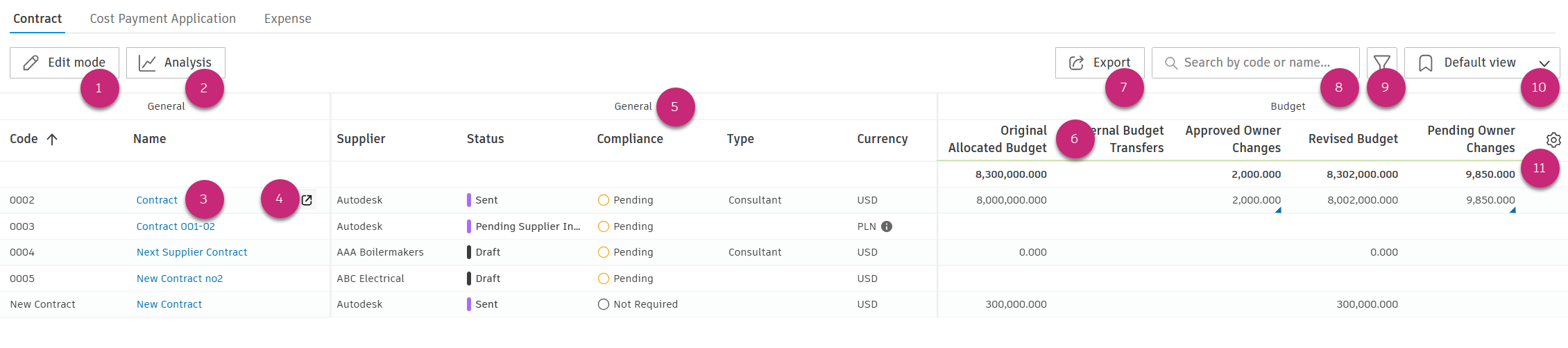Click the purple Sent status marker on row 0002
Viewport: 1568px width, 348px height.
pos(469,200)
